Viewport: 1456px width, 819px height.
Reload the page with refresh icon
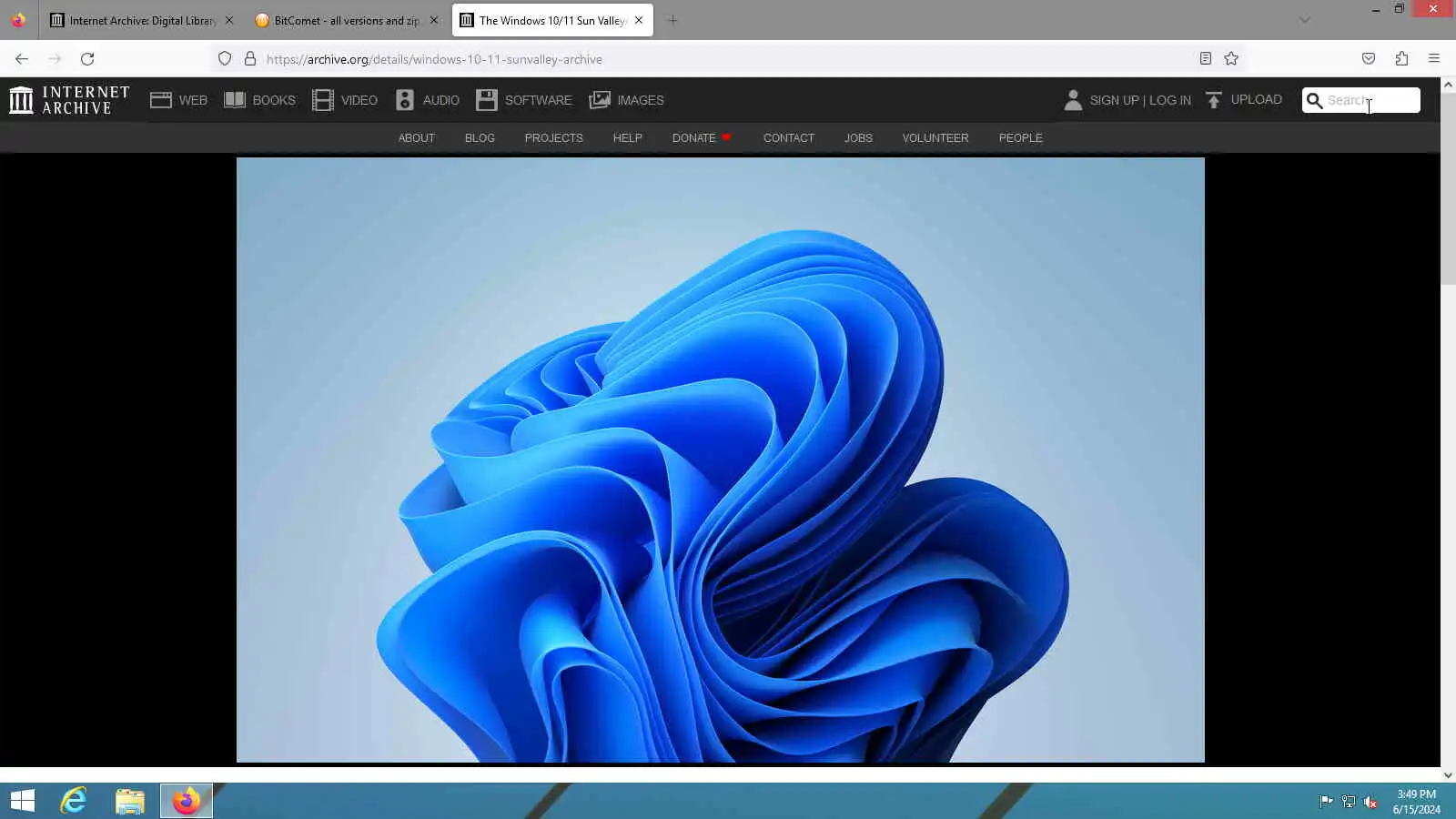point(87,59)
